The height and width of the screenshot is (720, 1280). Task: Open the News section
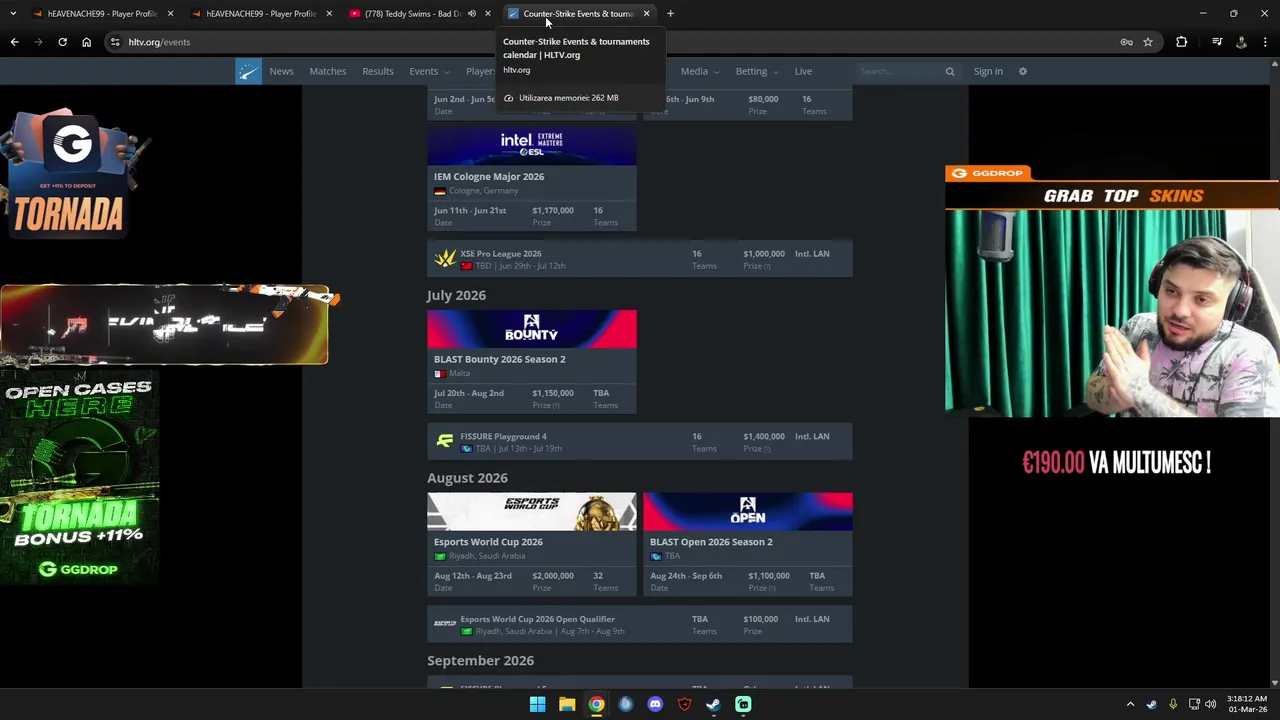click(281, 71)
